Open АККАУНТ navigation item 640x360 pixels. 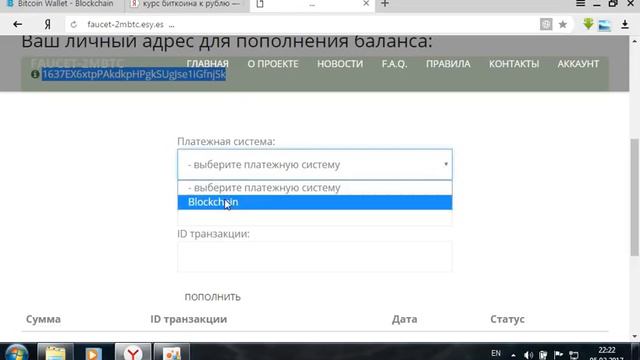click(578, 64)
